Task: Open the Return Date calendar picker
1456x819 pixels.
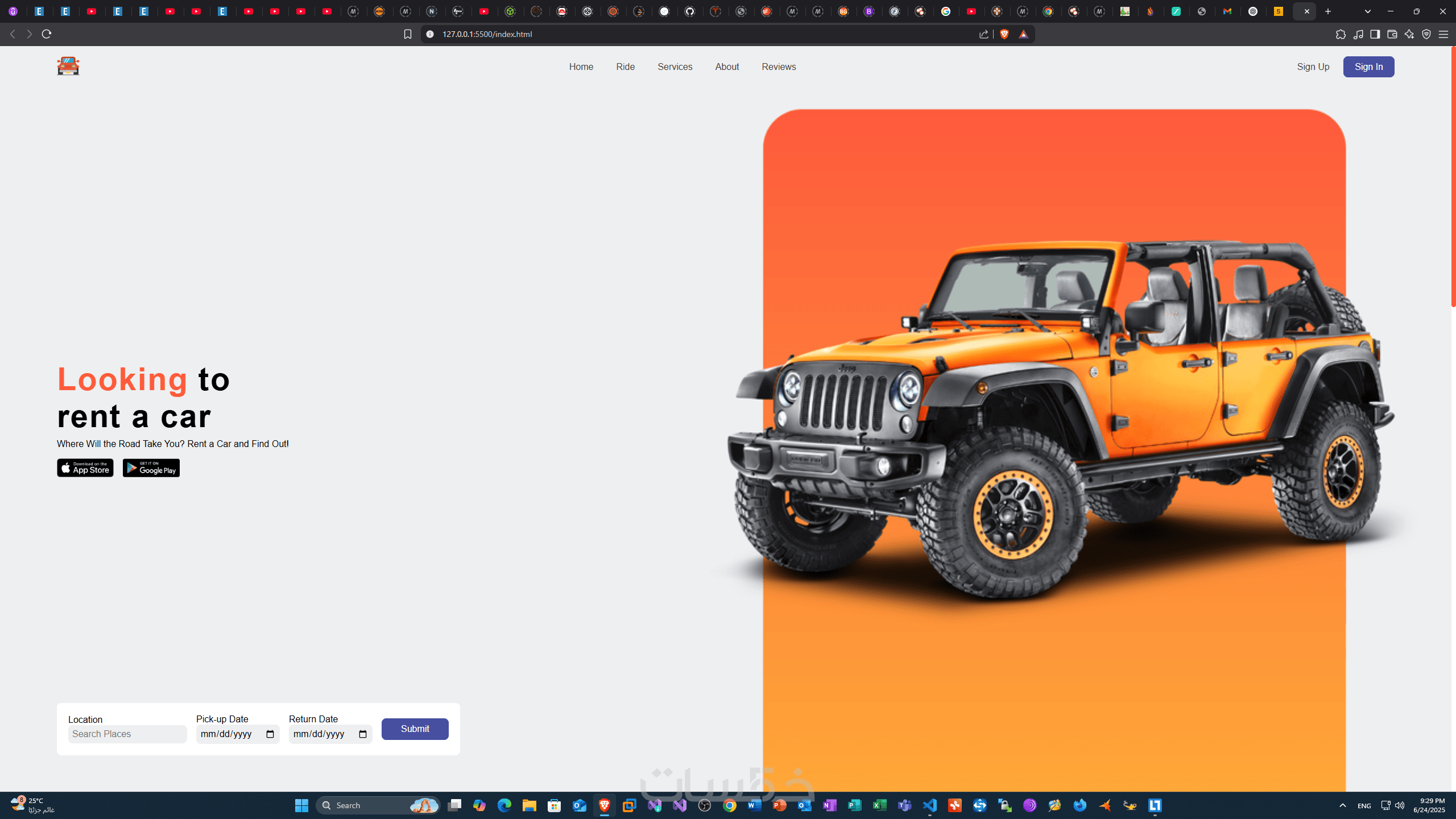Action: pos(363,734)
